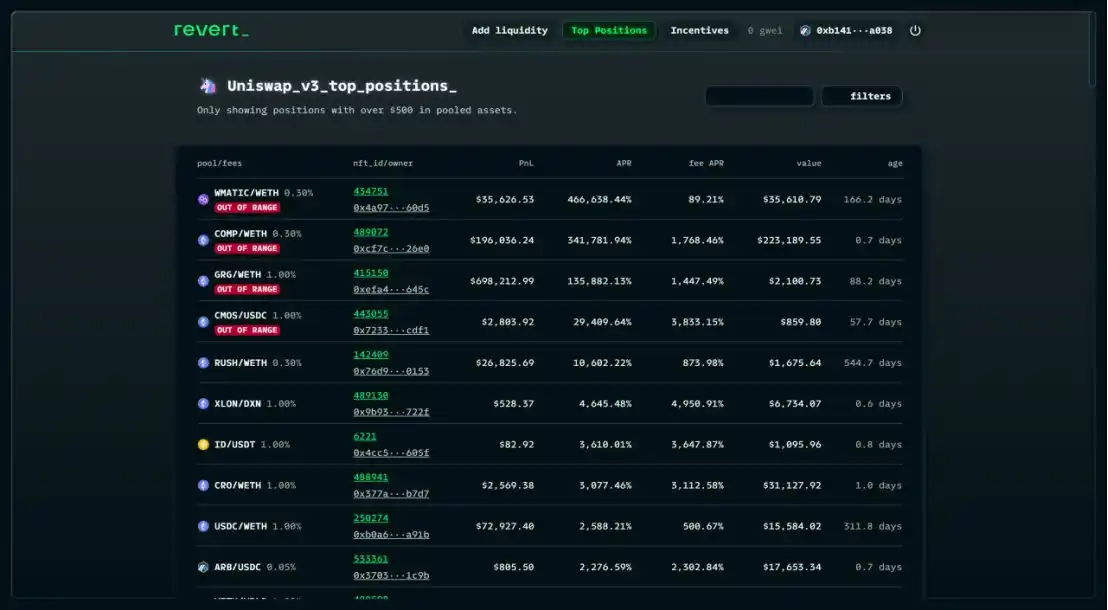Viewport: 1108px width, 610px height.
Task: Open owner address 0x4a97···60d5
Action: (391, 208)
